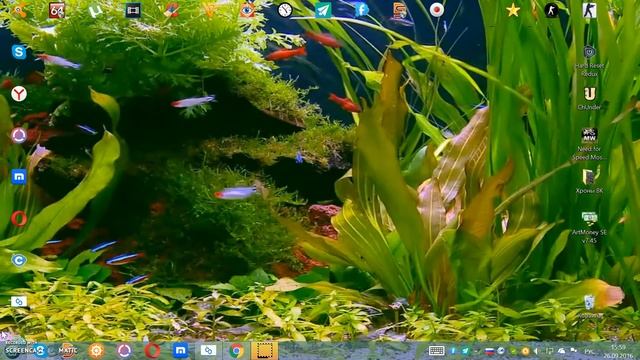Image resolution: width=640 pixels, height=360 pixels.
Task: Open the Recycle Bin on the desktop
Action: (589, 307)
